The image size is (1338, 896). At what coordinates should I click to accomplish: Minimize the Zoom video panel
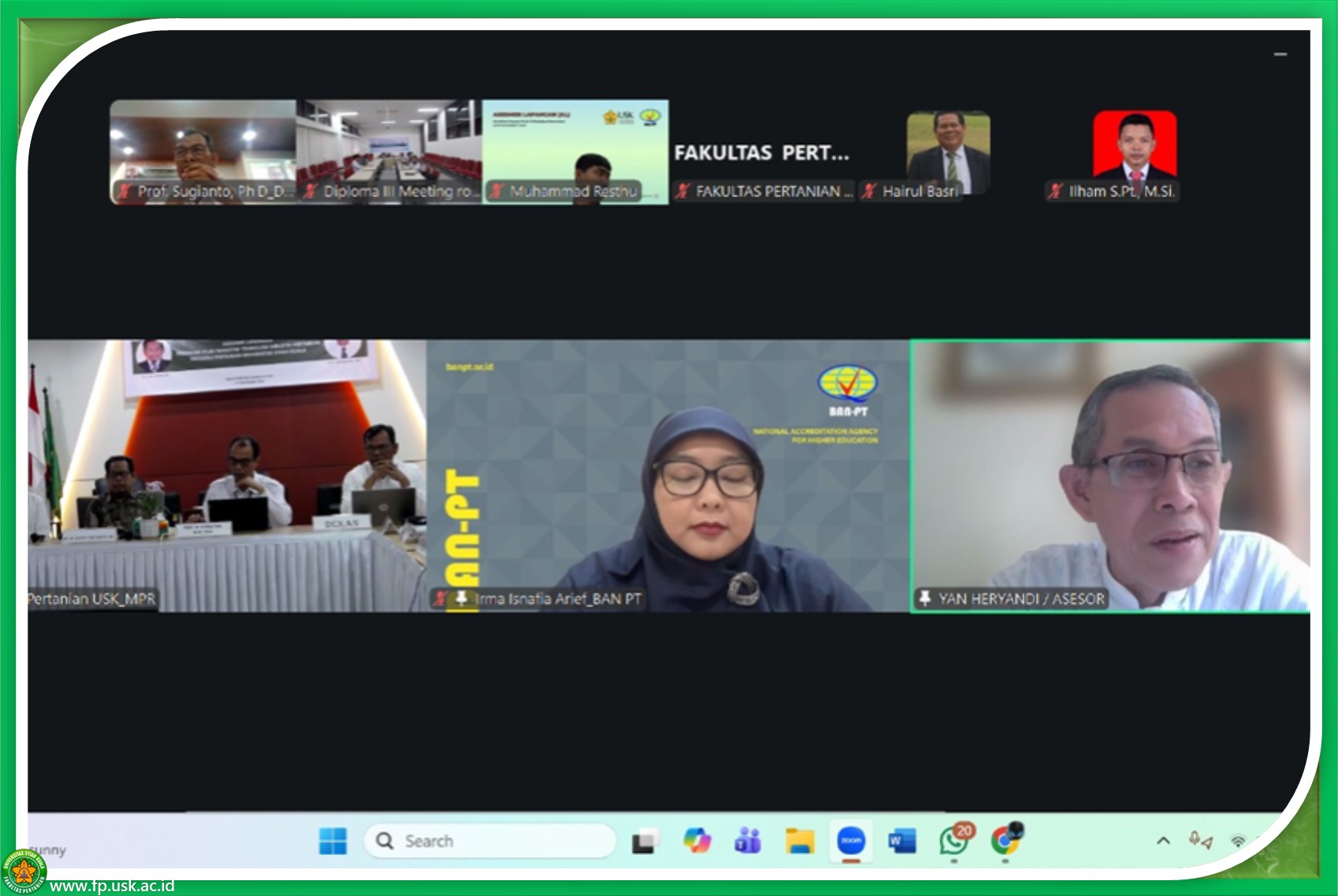coord(1280,54)
